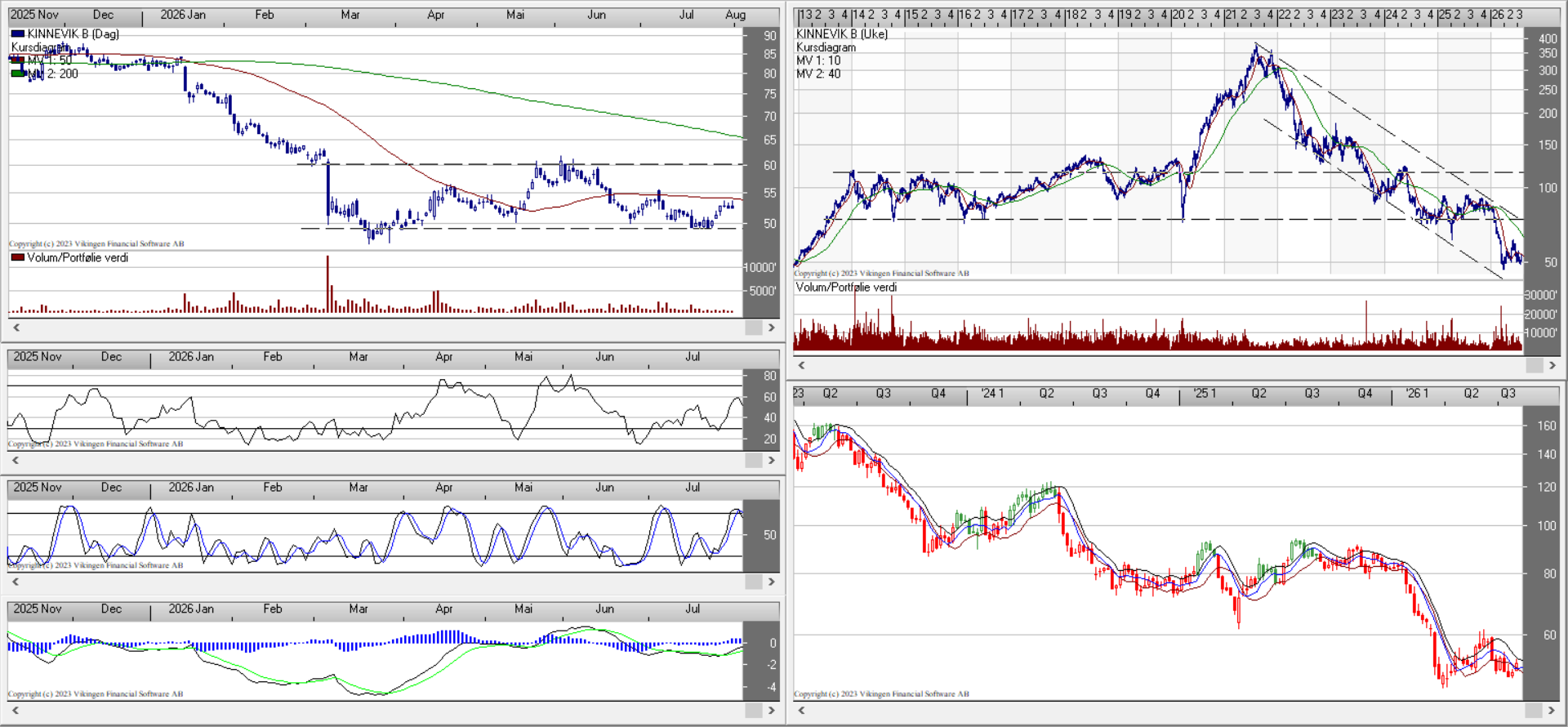
Task: Click the "MV 2: 40" label in the weekly chart
Action: click(x=818, y=74)
